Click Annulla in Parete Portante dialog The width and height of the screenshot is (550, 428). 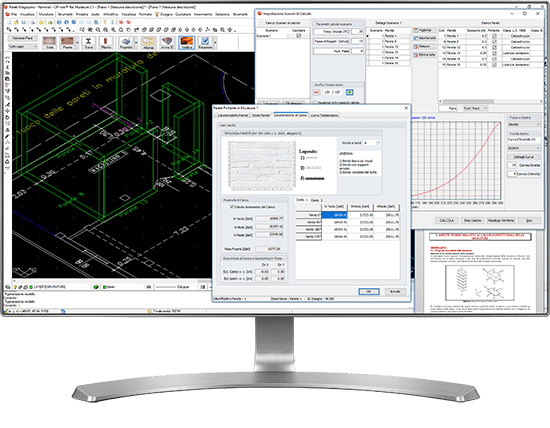pyautogui.click(x=395, y=292)
